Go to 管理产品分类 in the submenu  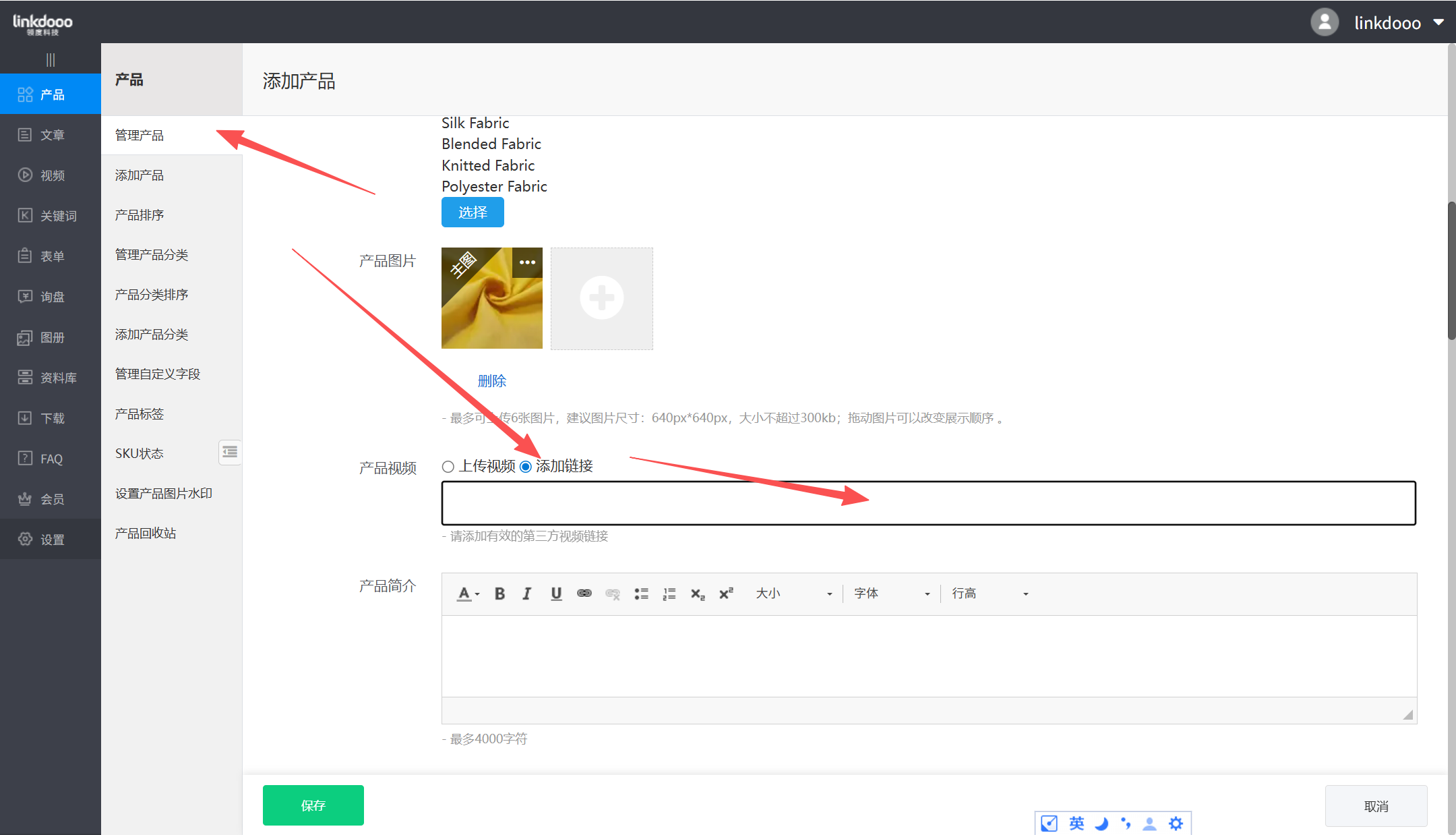(152, 255)
